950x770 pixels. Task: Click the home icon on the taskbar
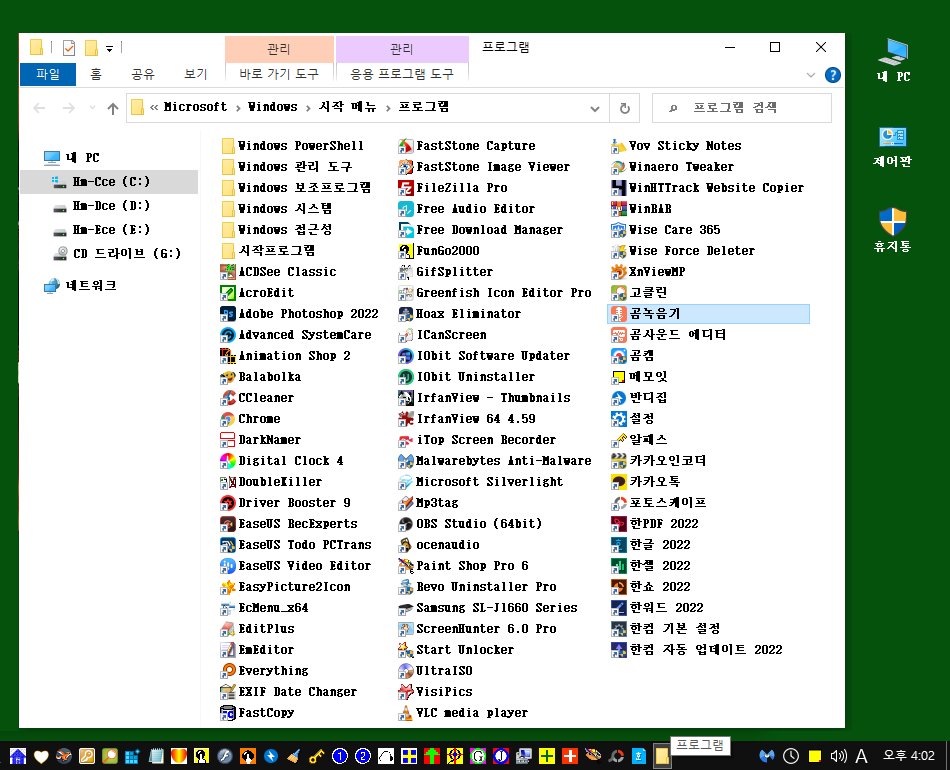click(x=18, y=755)
